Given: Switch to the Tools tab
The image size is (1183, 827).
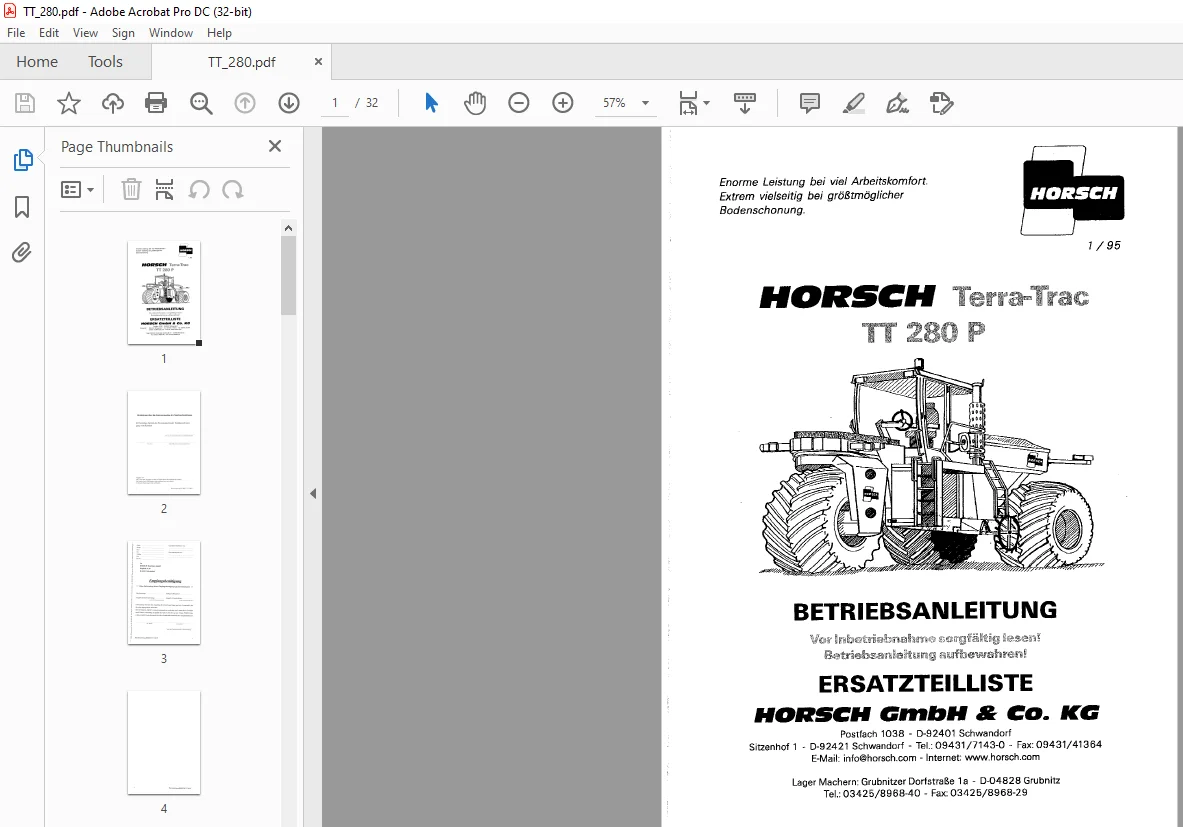Looking at the screenshot, I should (105, 62).
